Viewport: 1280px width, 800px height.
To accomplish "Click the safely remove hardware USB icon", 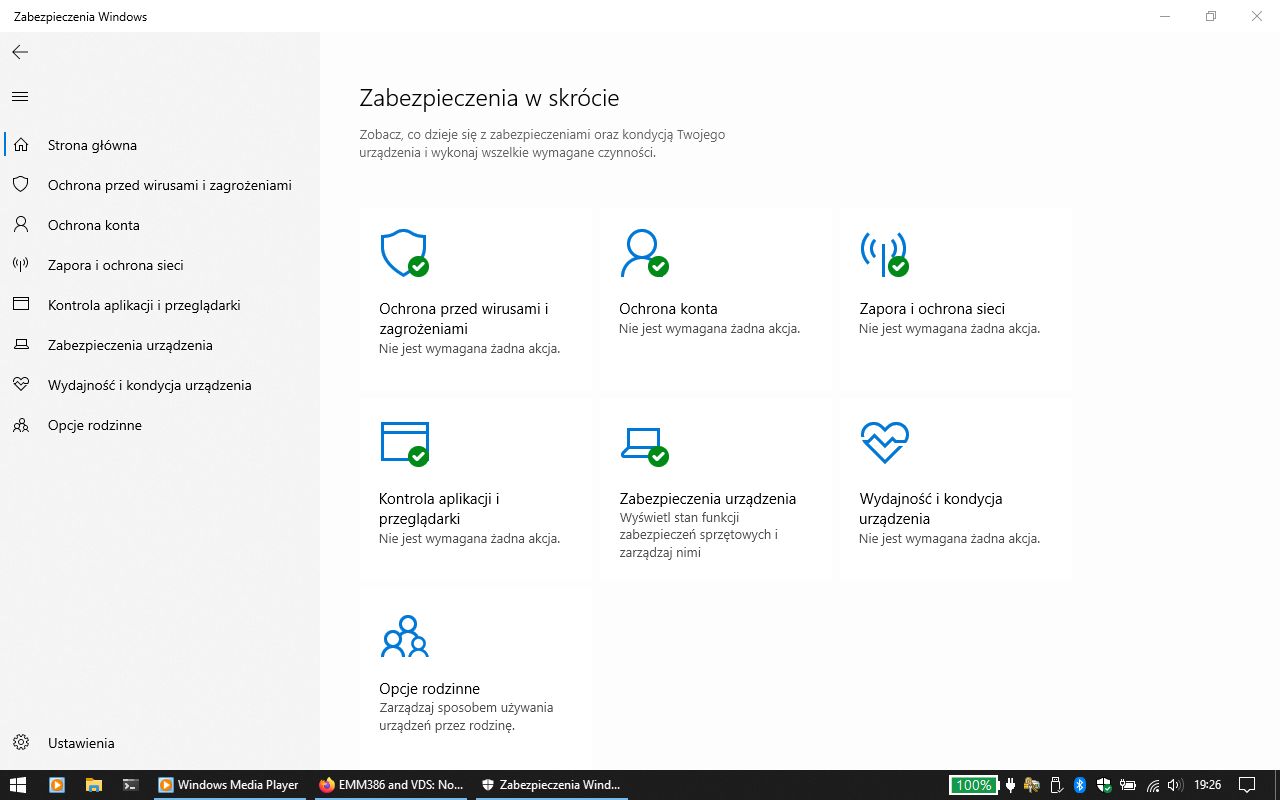I will 1056,785.
